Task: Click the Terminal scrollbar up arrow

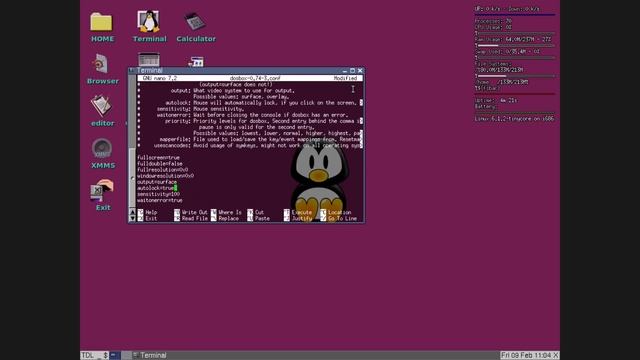Action: pyautogui.click(x=132, y=212)
